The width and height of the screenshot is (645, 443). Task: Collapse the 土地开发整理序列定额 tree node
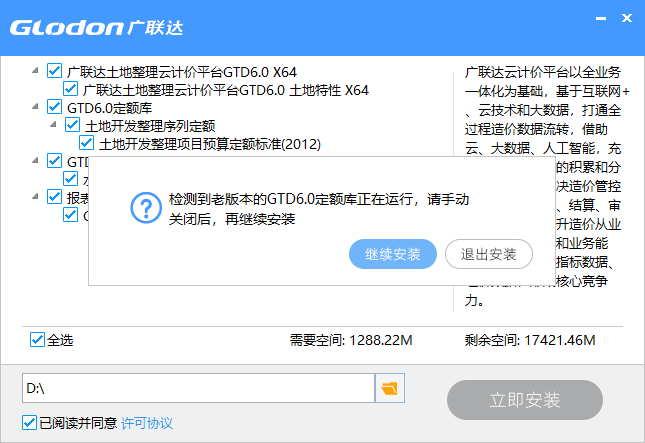(53, 125)
